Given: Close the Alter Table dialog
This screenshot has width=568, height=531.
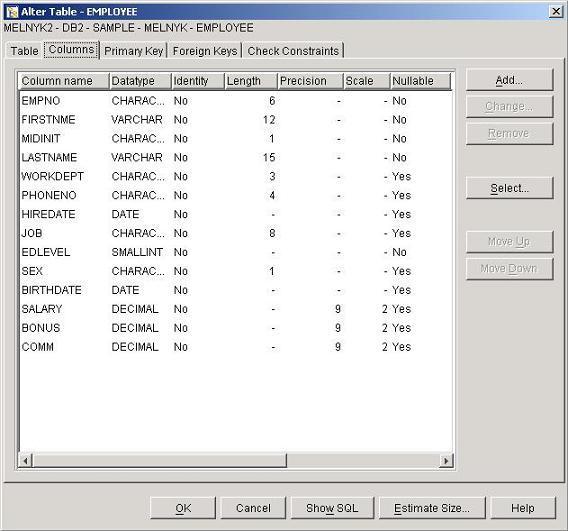Looking at the screenshot, I should 556,12.
